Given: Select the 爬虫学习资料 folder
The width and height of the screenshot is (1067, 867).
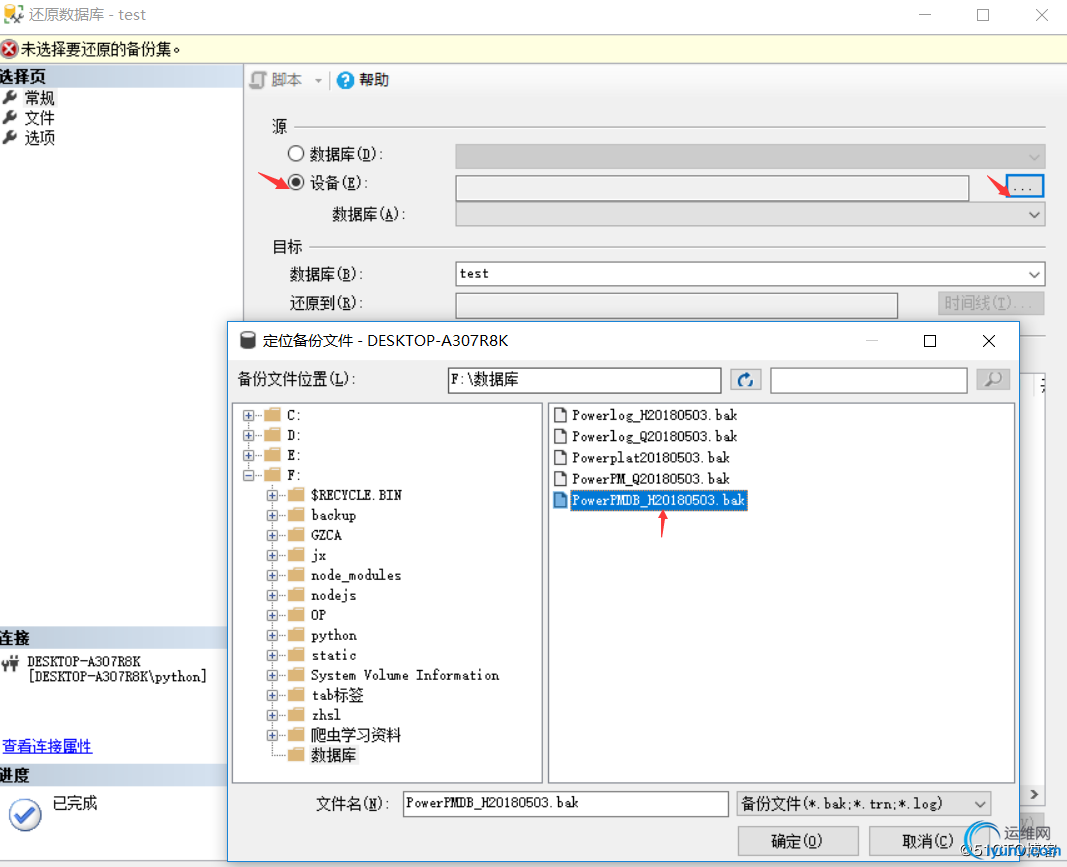Looking at the screenshot, I should point(356,735).
